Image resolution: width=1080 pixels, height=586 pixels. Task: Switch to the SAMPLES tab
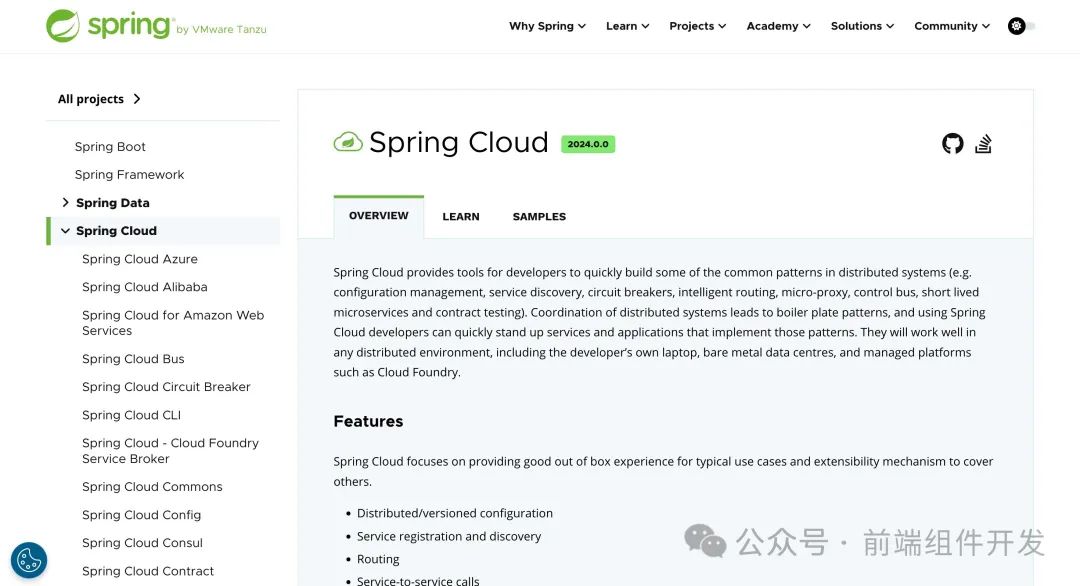coord(539,216)
